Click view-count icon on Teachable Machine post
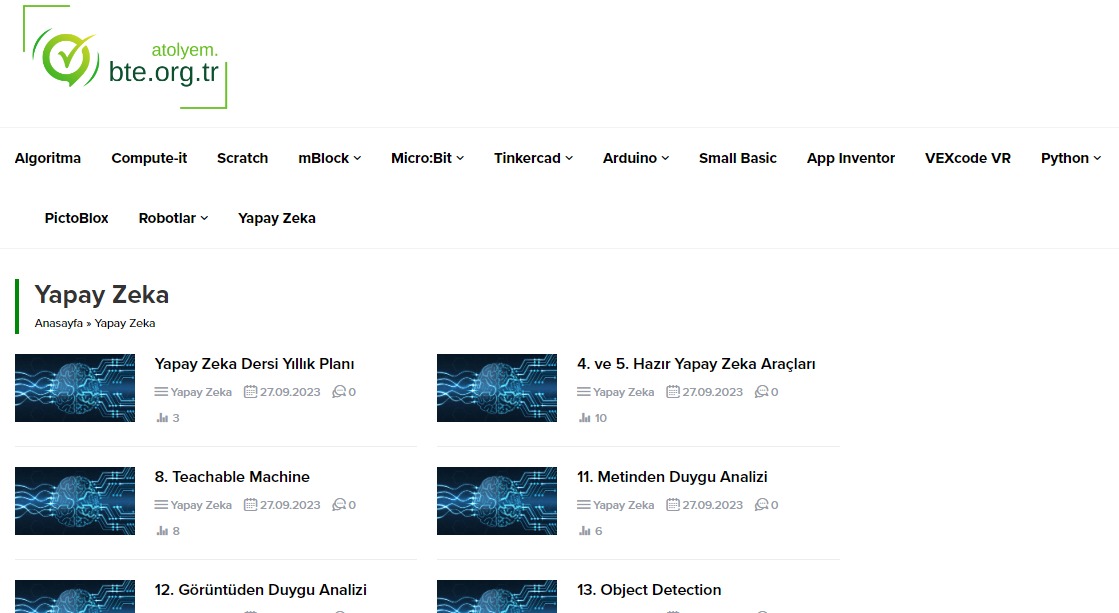1119x613 pixels. click(x=162, y=530)
